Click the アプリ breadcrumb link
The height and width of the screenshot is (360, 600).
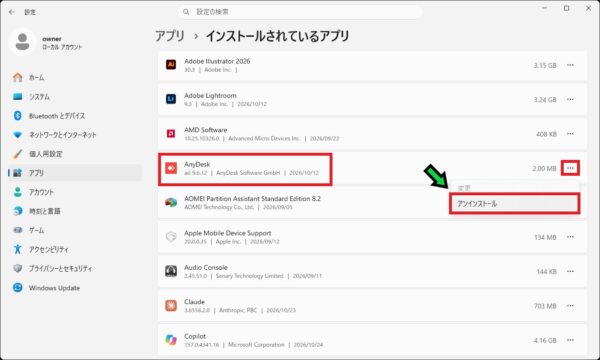[170, 36]
